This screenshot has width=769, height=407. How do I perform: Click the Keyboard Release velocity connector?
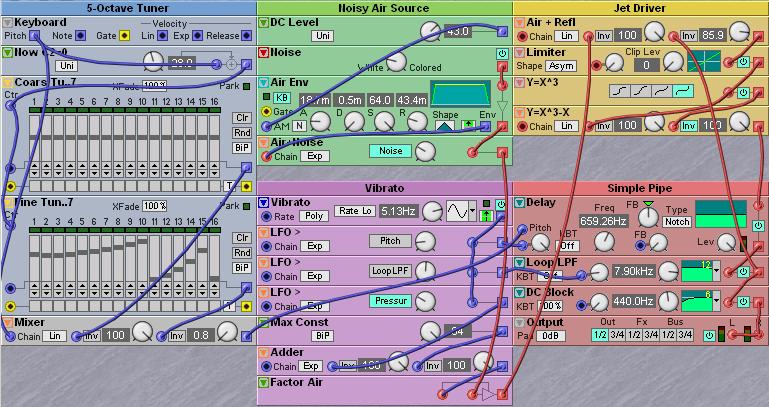pyautogui.click(x=247, y=35)
